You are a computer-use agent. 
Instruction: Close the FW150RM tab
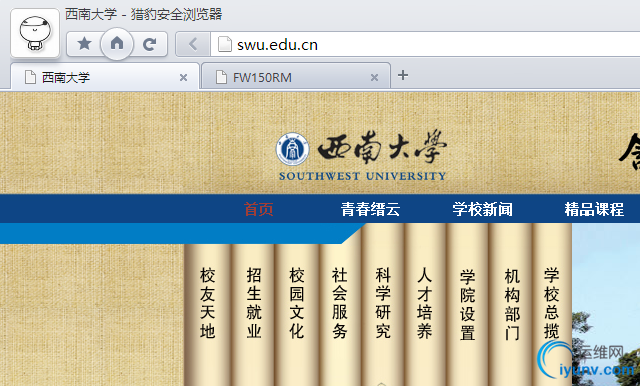[374, 78]
